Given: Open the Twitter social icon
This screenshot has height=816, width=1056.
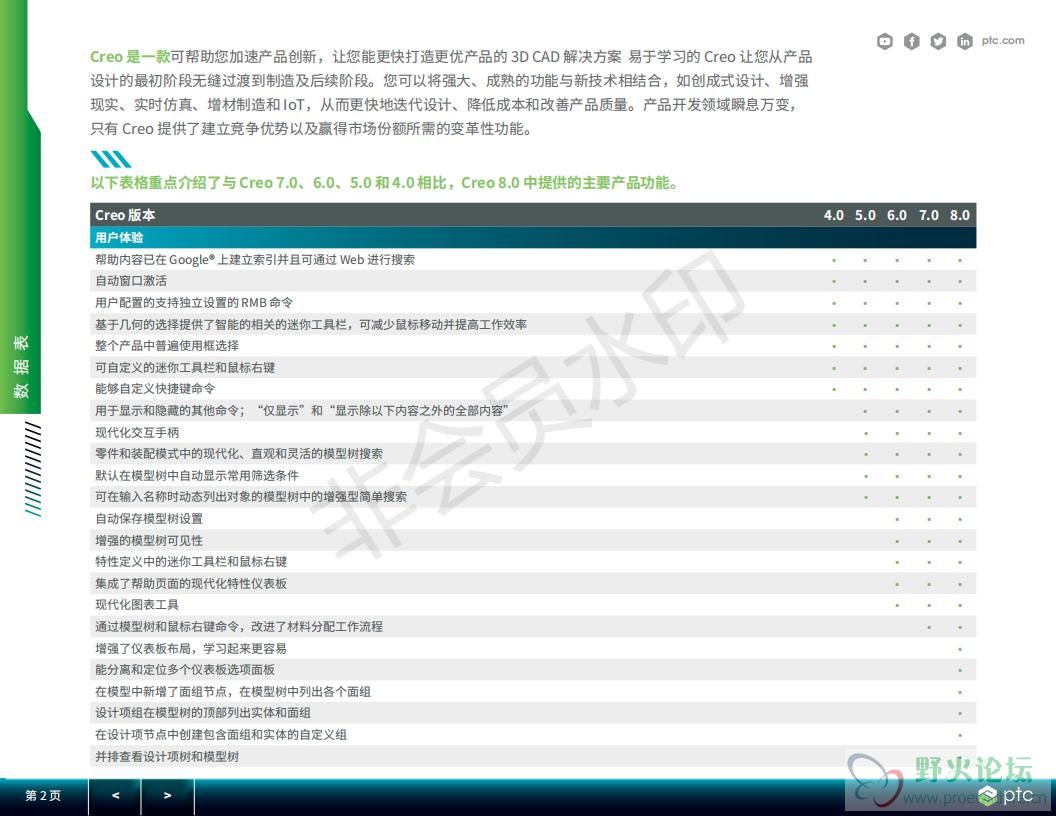Looking at the screenshot, I should [x=938, y=42].
